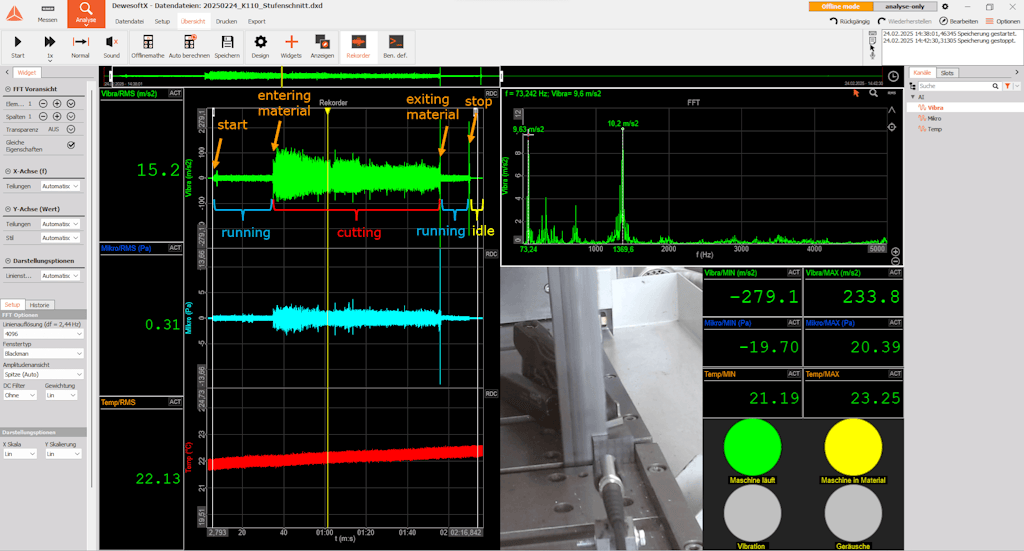The width and height of the screenshot is (1024, 551).
Task: Open Amplitudenansicht dropdown
Action: coord(43,374)
